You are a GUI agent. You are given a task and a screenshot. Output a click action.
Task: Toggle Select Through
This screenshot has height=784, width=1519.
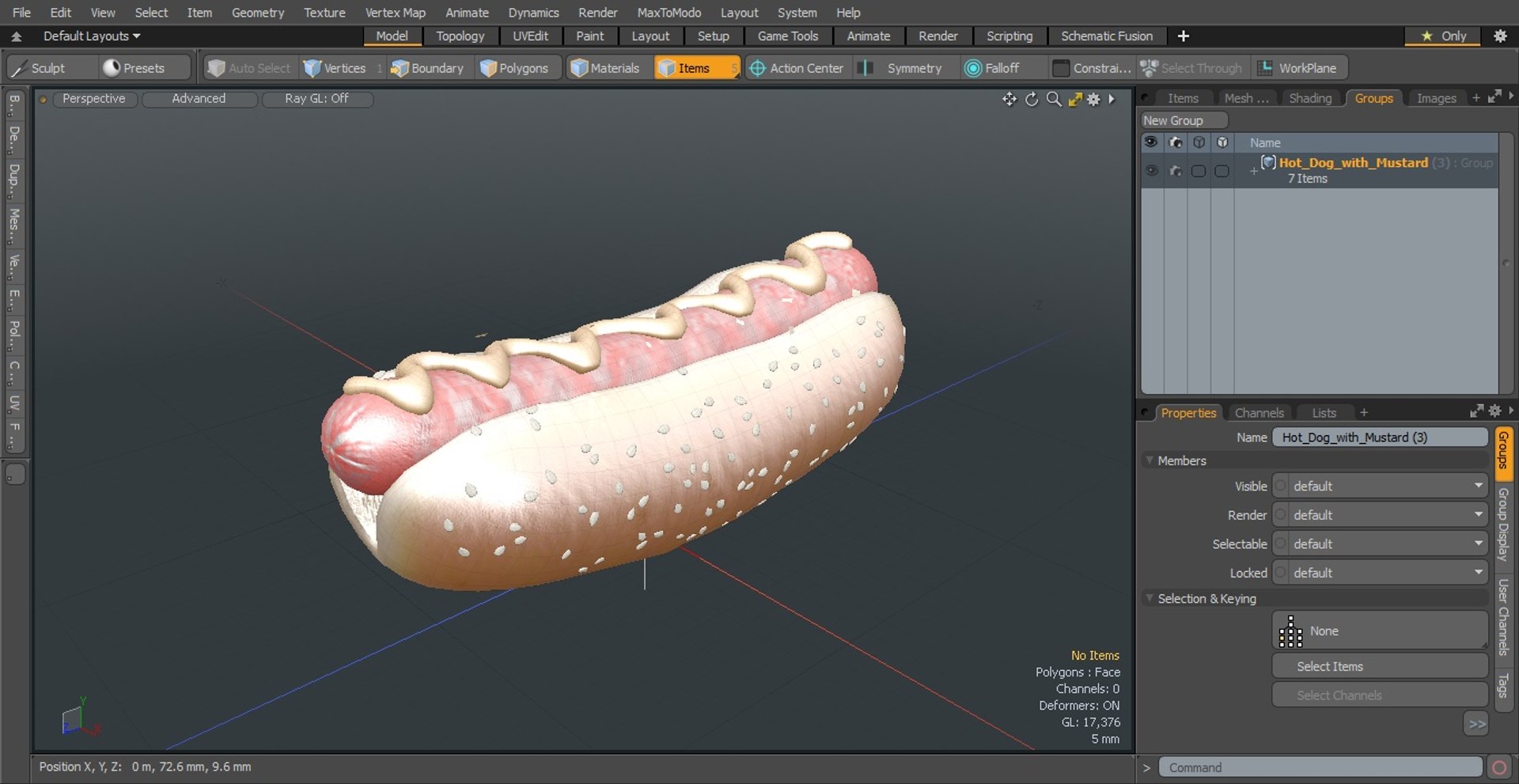tap(1191, 68)
